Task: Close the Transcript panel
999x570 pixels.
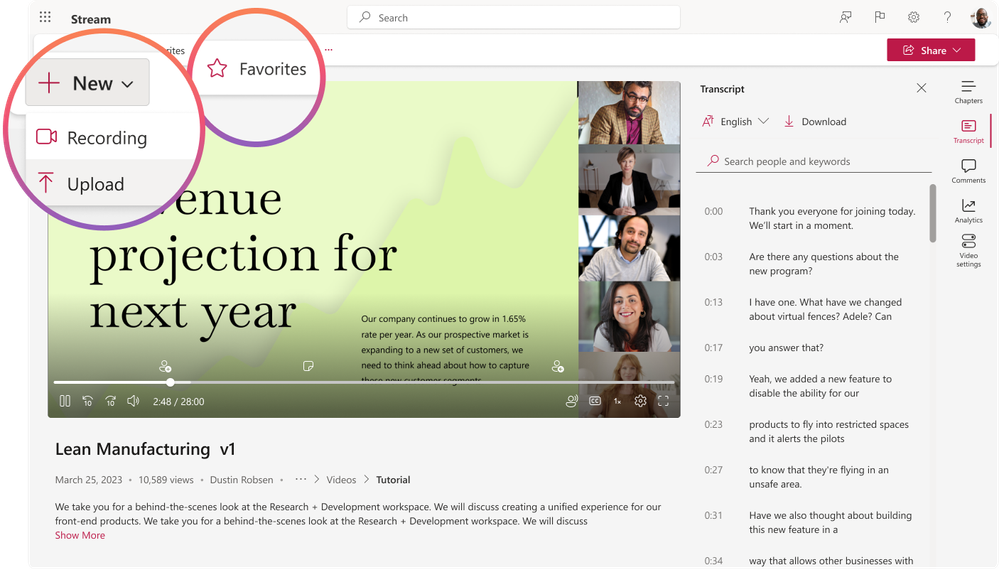Action: point(921,88)
